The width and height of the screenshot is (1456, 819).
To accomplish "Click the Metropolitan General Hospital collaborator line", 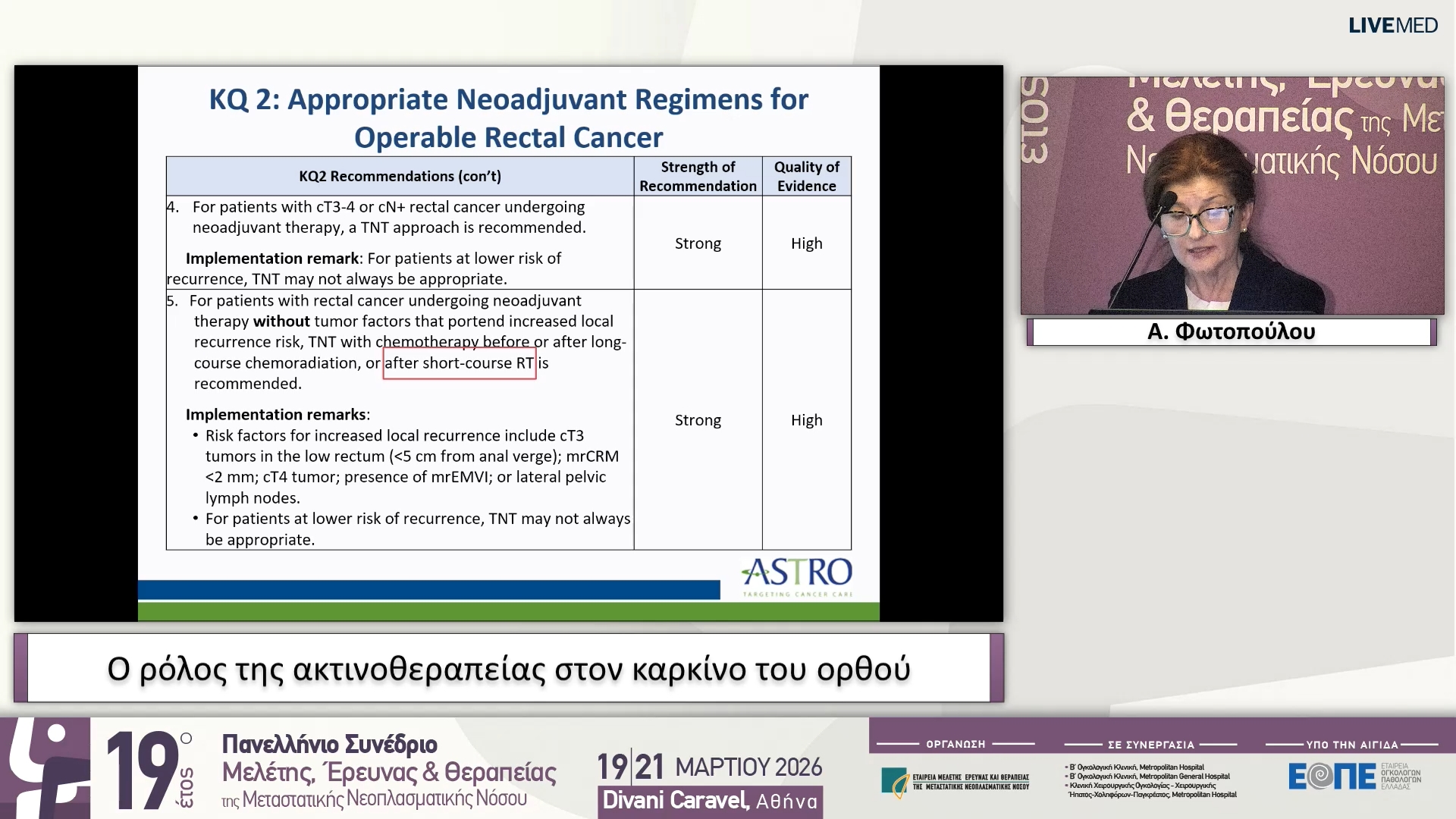I will tap(1147, 777).
